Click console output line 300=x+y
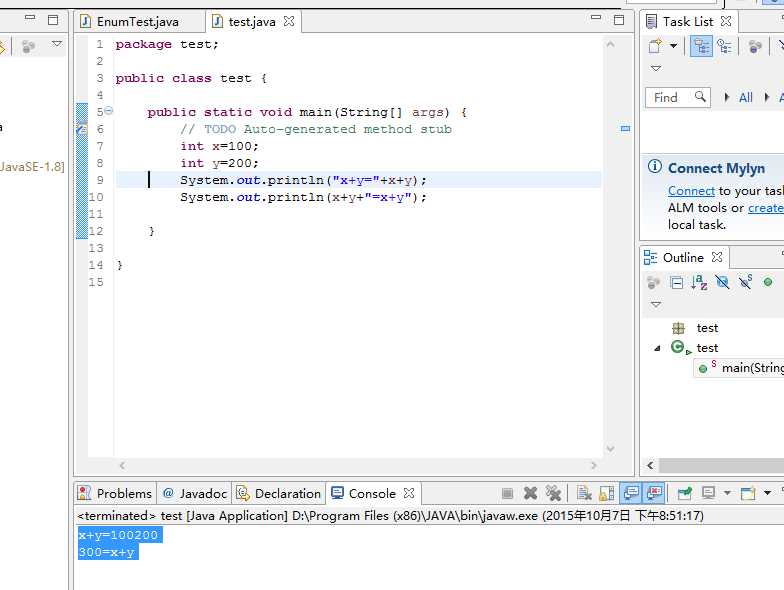784x590 pixels. [x=108, y=552]
